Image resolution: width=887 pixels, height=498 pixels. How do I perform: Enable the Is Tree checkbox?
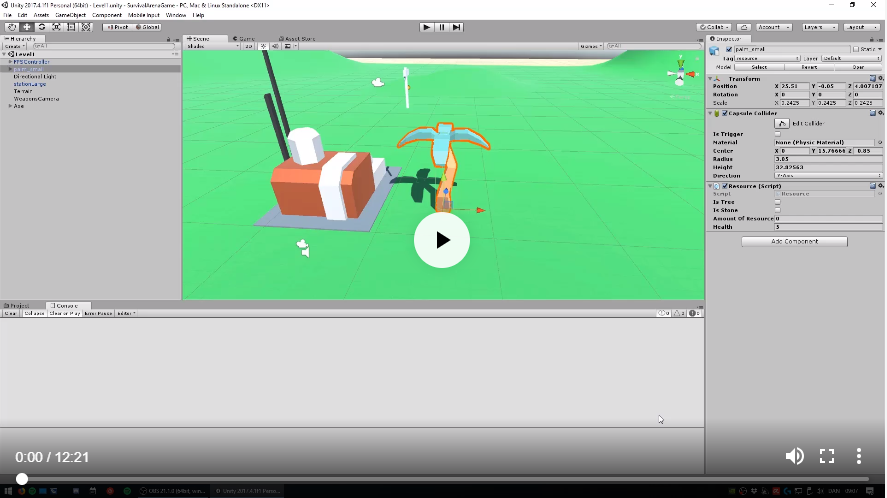coord(777,202)
